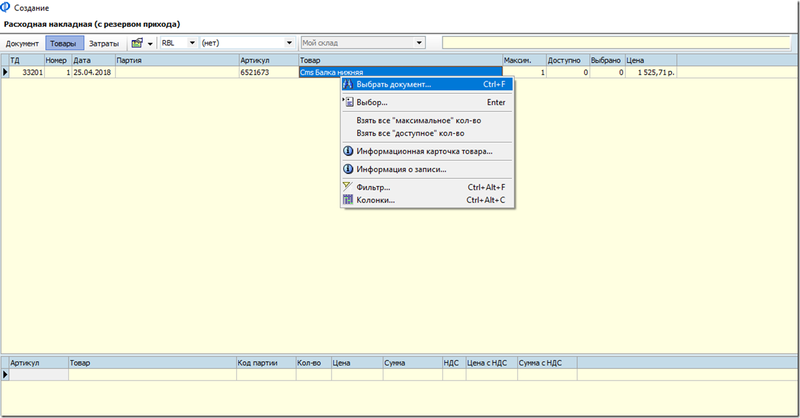Click the Доступно column header
This screenshot has height=418, width=800.
point(568,60)
